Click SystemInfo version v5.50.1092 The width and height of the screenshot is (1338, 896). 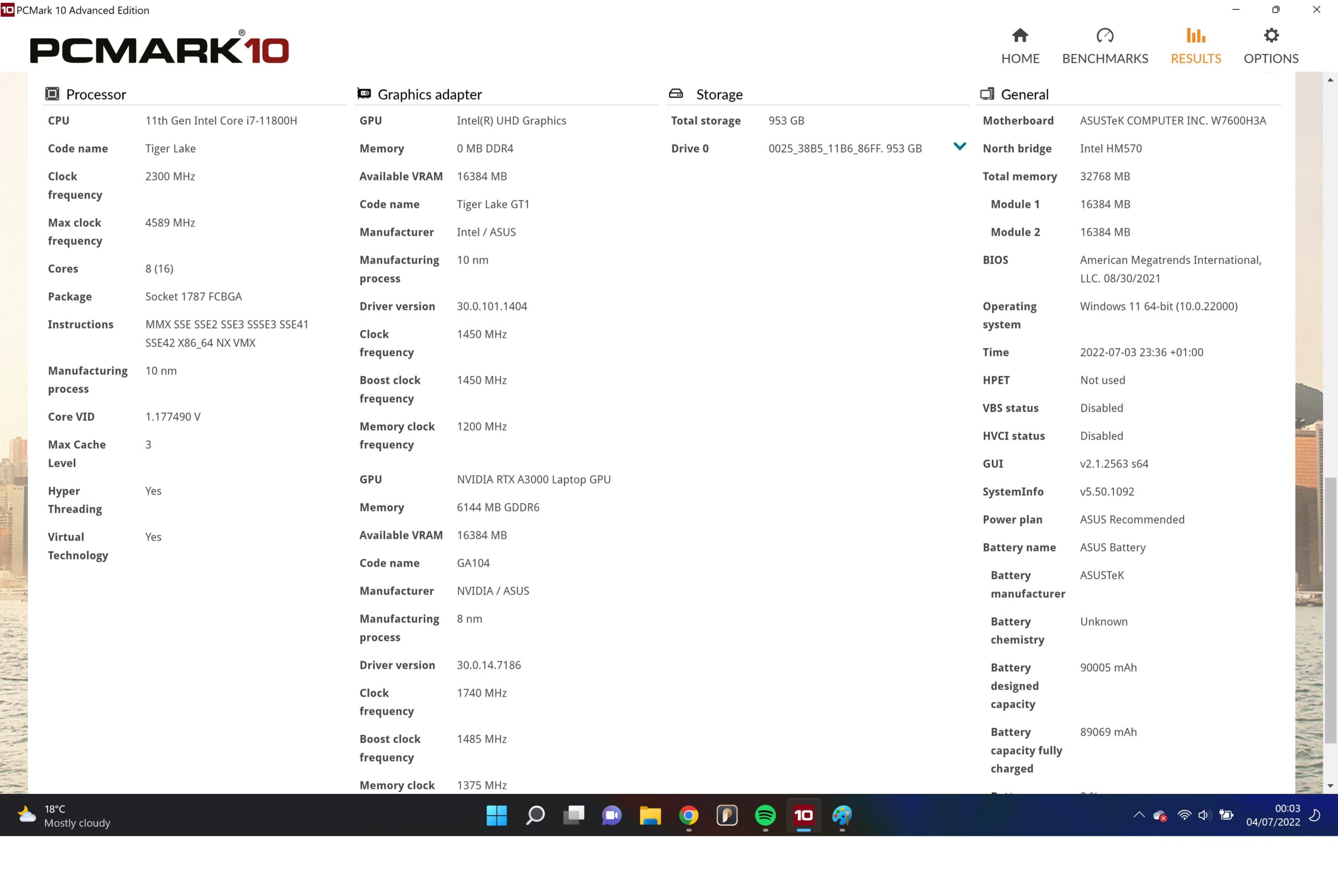pos(1107,492)
